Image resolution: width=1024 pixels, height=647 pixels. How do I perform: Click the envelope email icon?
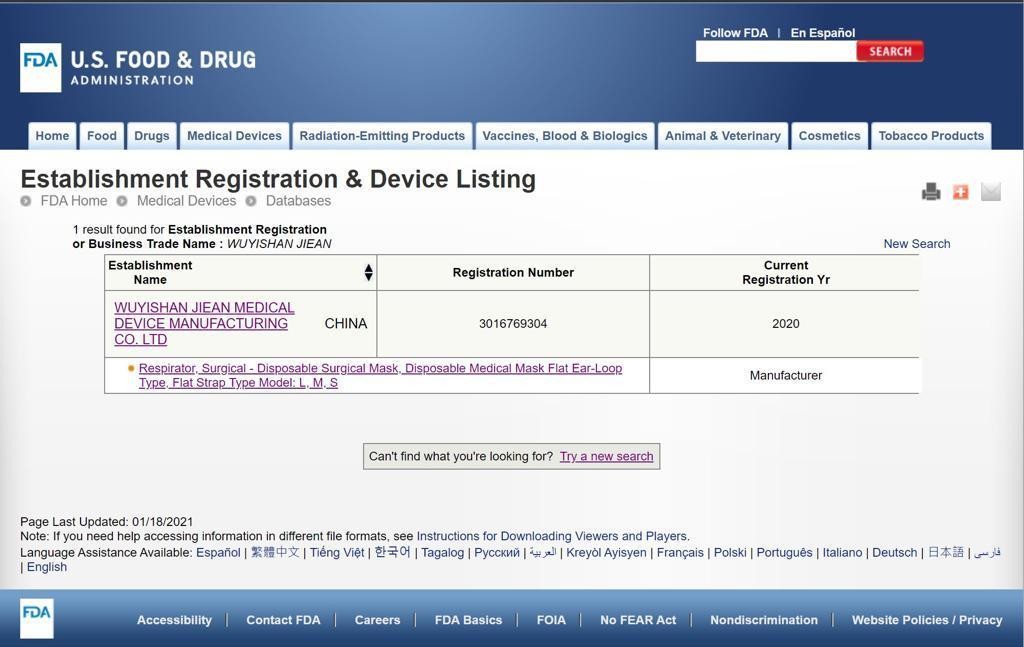tap(990, 192)
